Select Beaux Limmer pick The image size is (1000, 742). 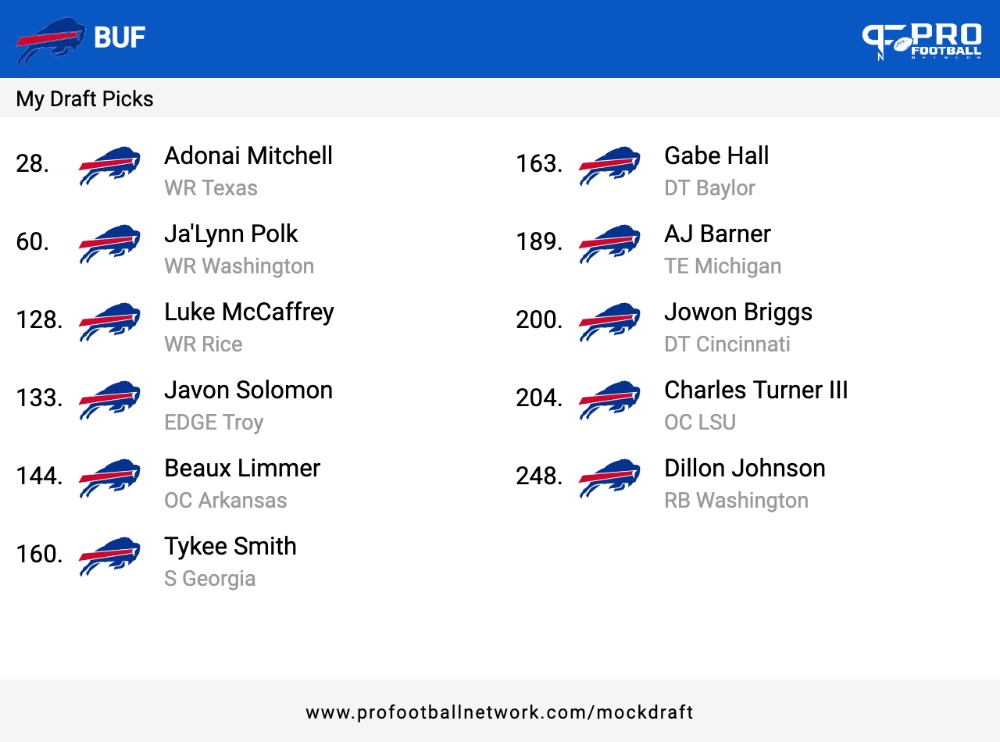click(x=242, y=468)
